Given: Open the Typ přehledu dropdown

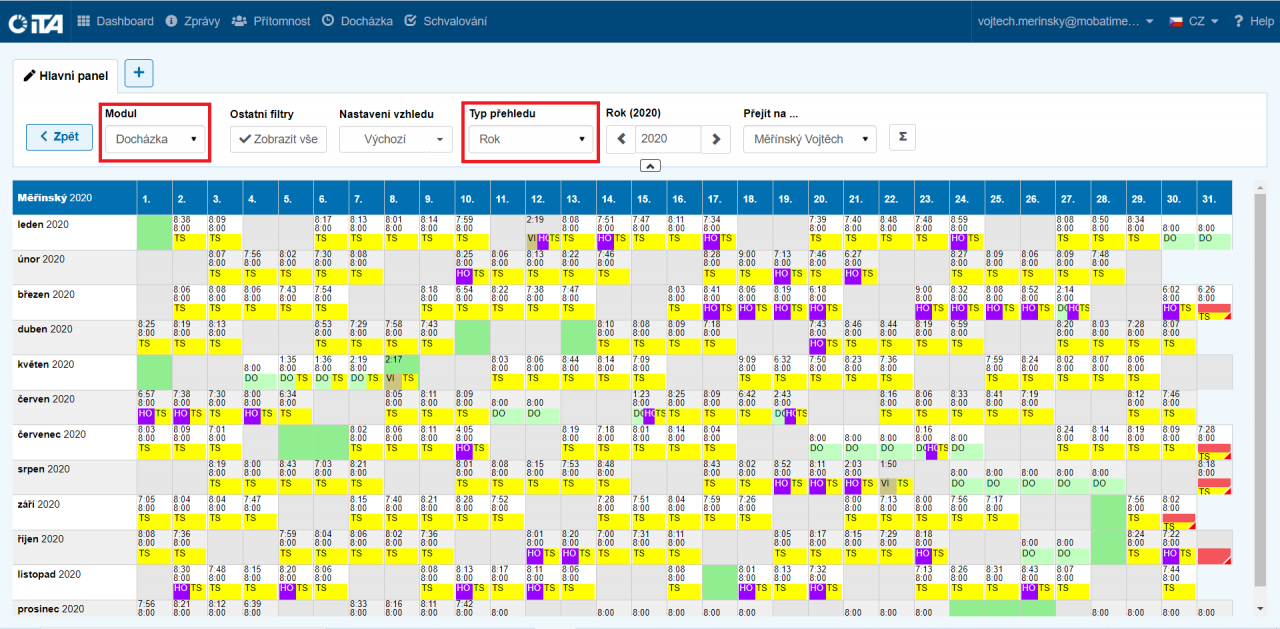Looking at the screenshot, I should click(531, 139).
